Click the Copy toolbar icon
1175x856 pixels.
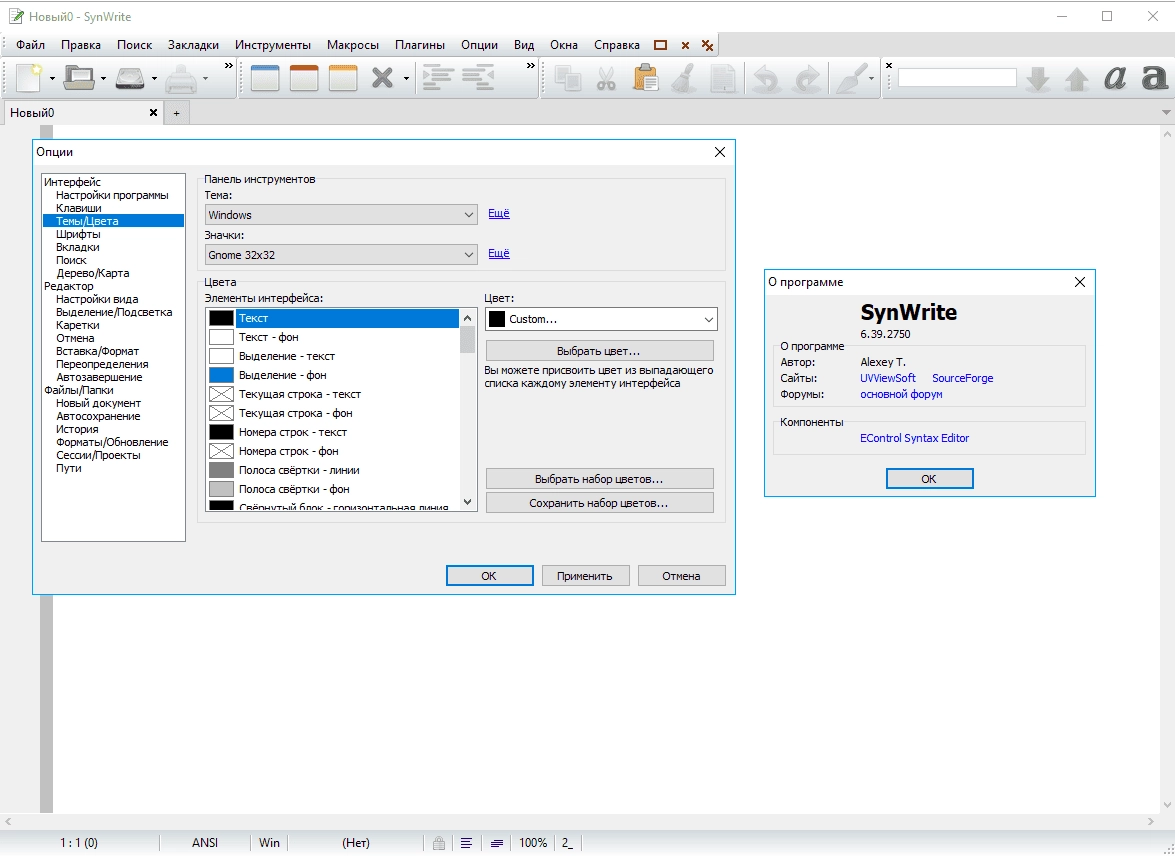pos(568,78)
